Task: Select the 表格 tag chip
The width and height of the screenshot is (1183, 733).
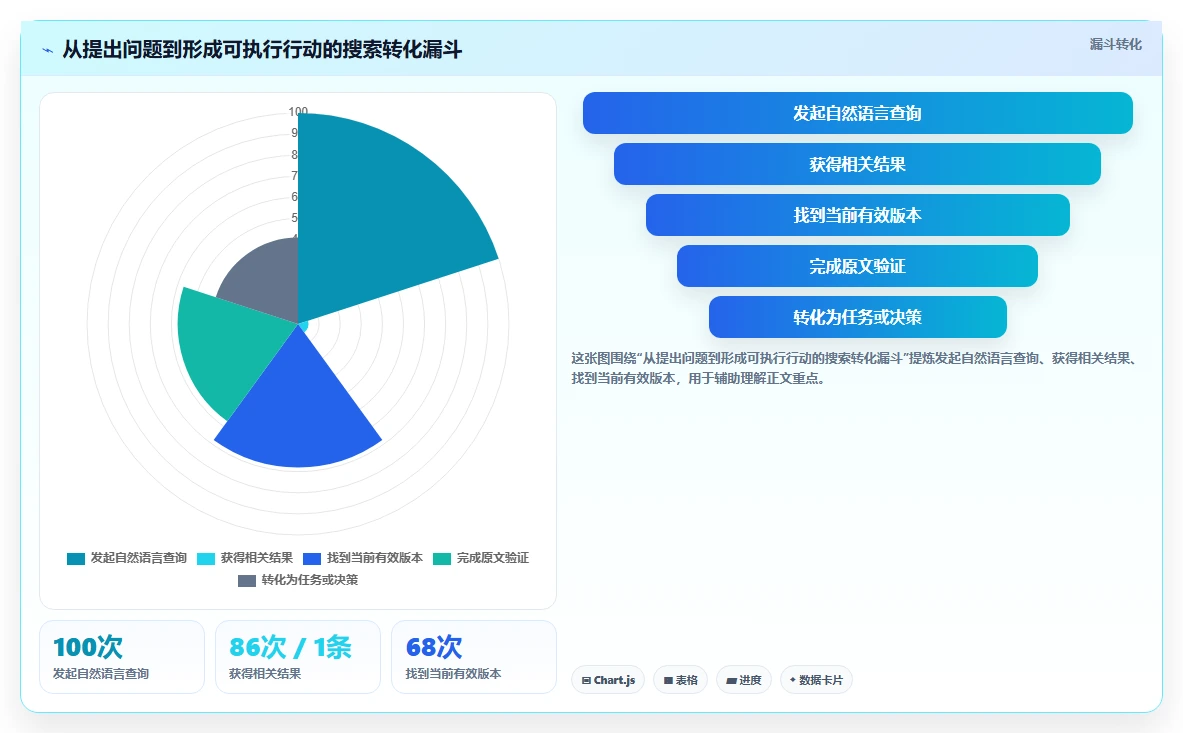Action: click(x=681, y=679)
